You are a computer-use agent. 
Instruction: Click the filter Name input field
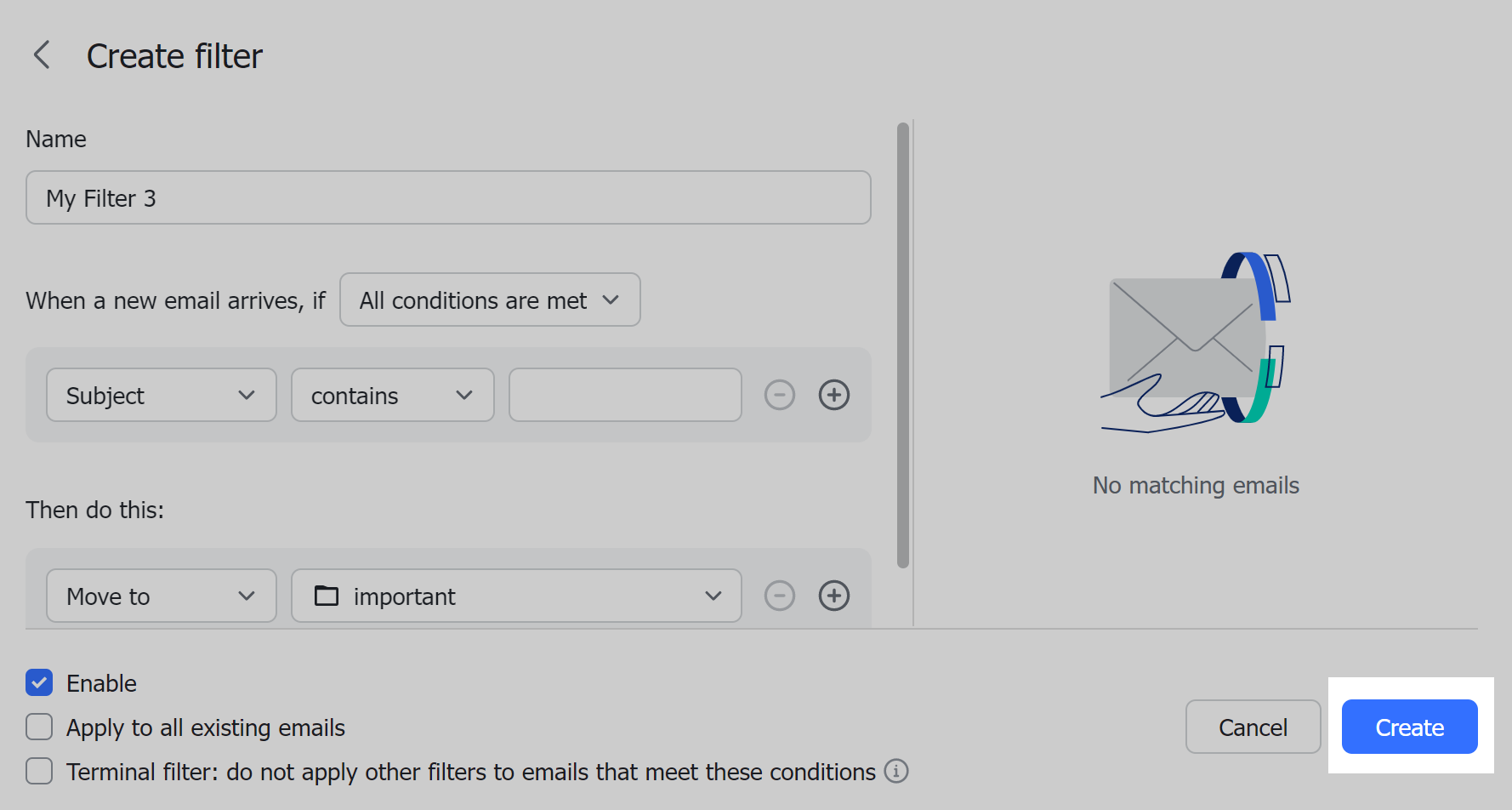[448, 197]
